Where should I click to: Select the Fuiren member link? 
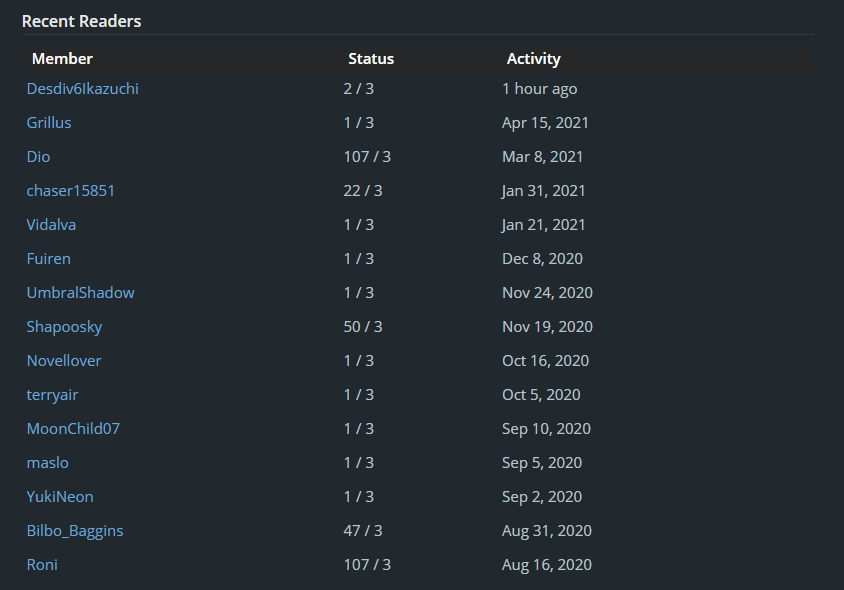[x=48, y=259]
